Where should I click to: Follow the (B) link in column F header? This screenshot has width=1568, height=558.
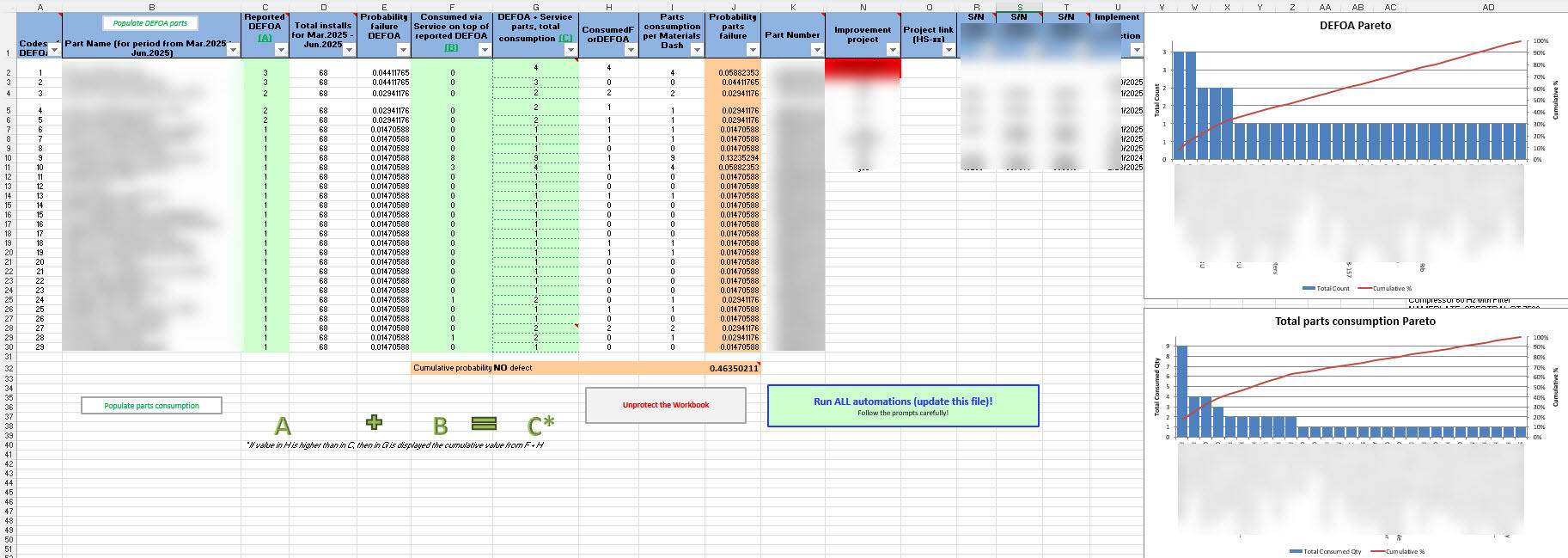pos(451,47)
